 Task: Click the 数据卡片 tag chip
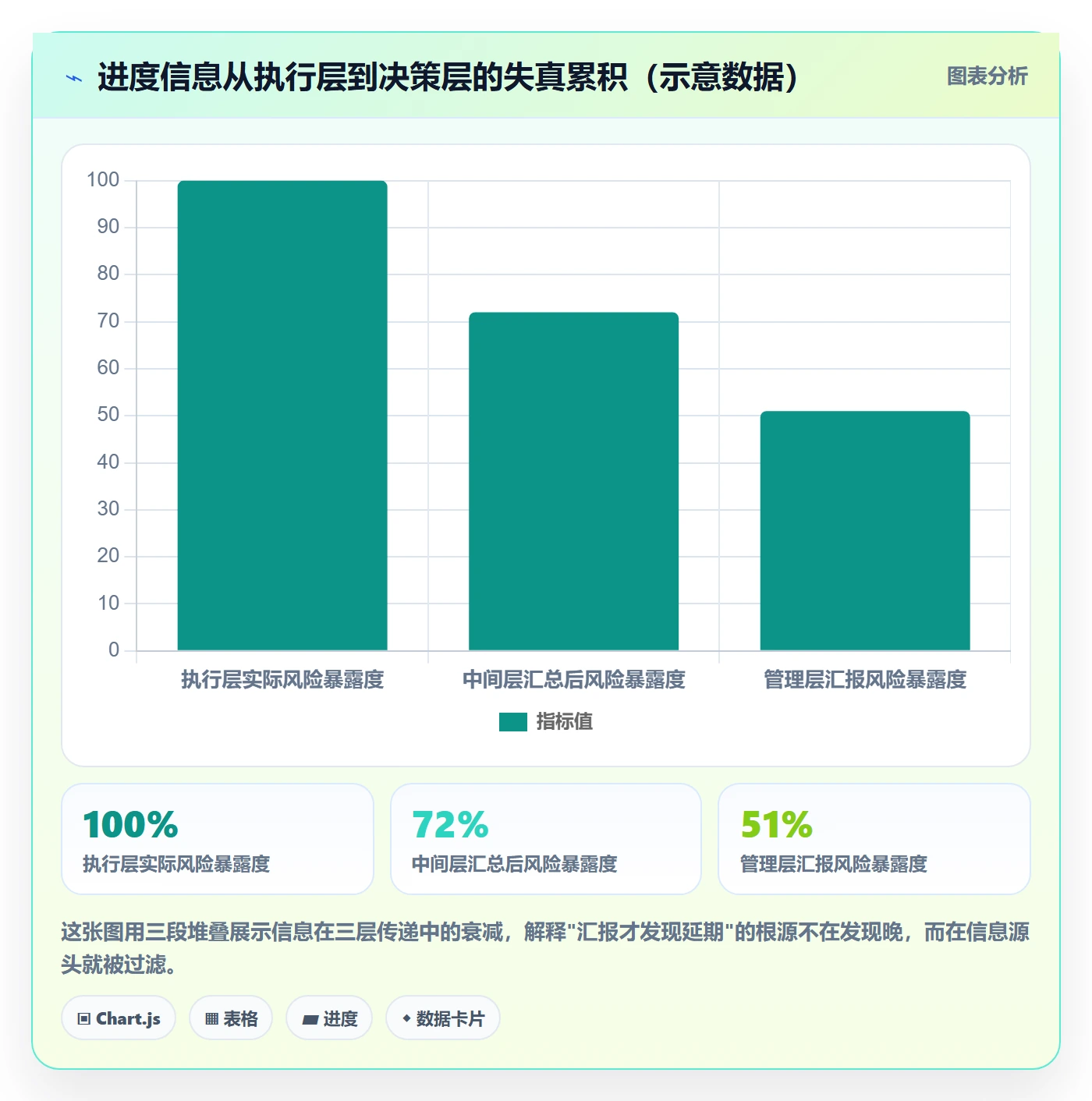click(443, 1018)
